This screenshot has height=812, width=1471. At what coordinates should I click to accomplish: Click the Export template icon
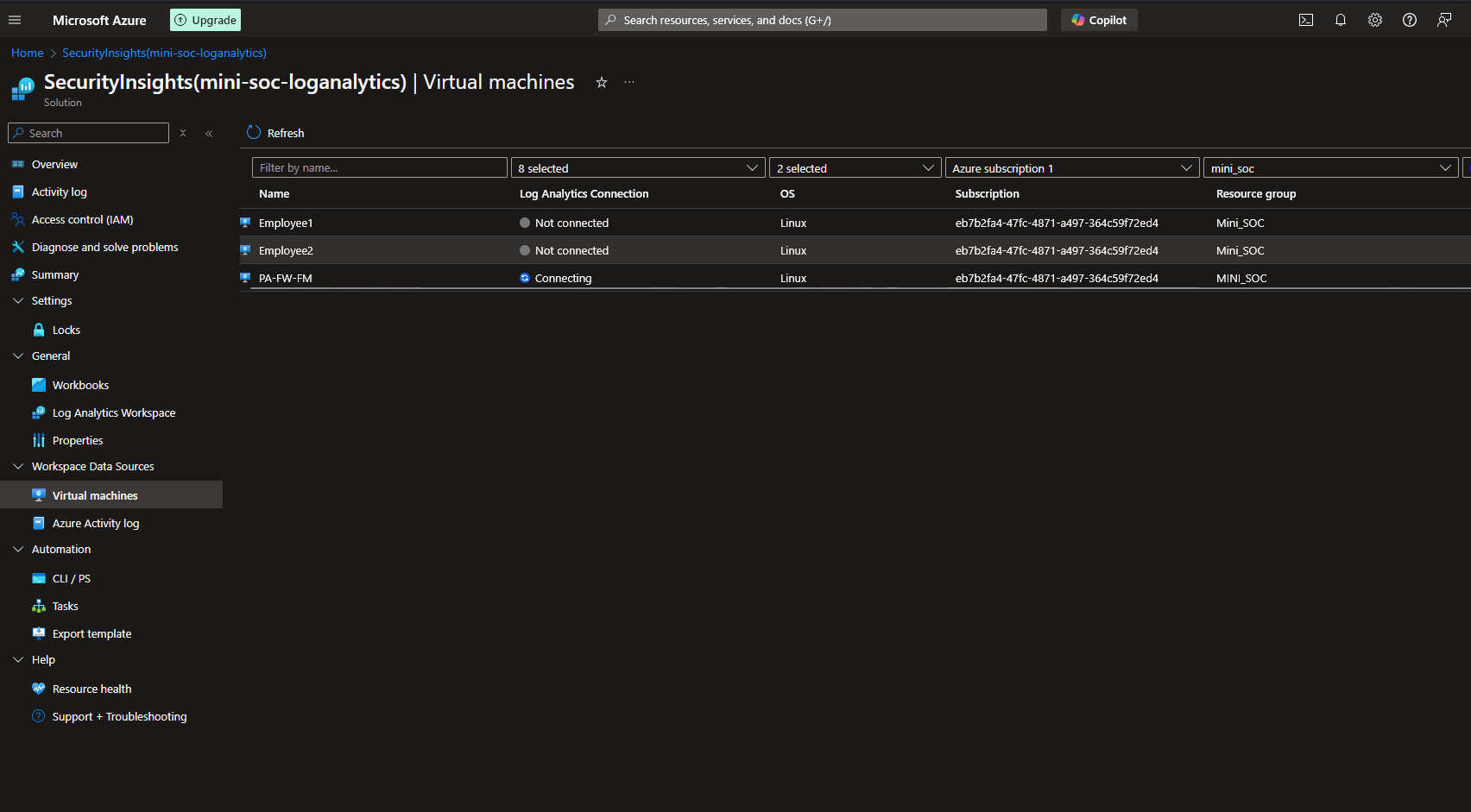[x=38, y=633]
